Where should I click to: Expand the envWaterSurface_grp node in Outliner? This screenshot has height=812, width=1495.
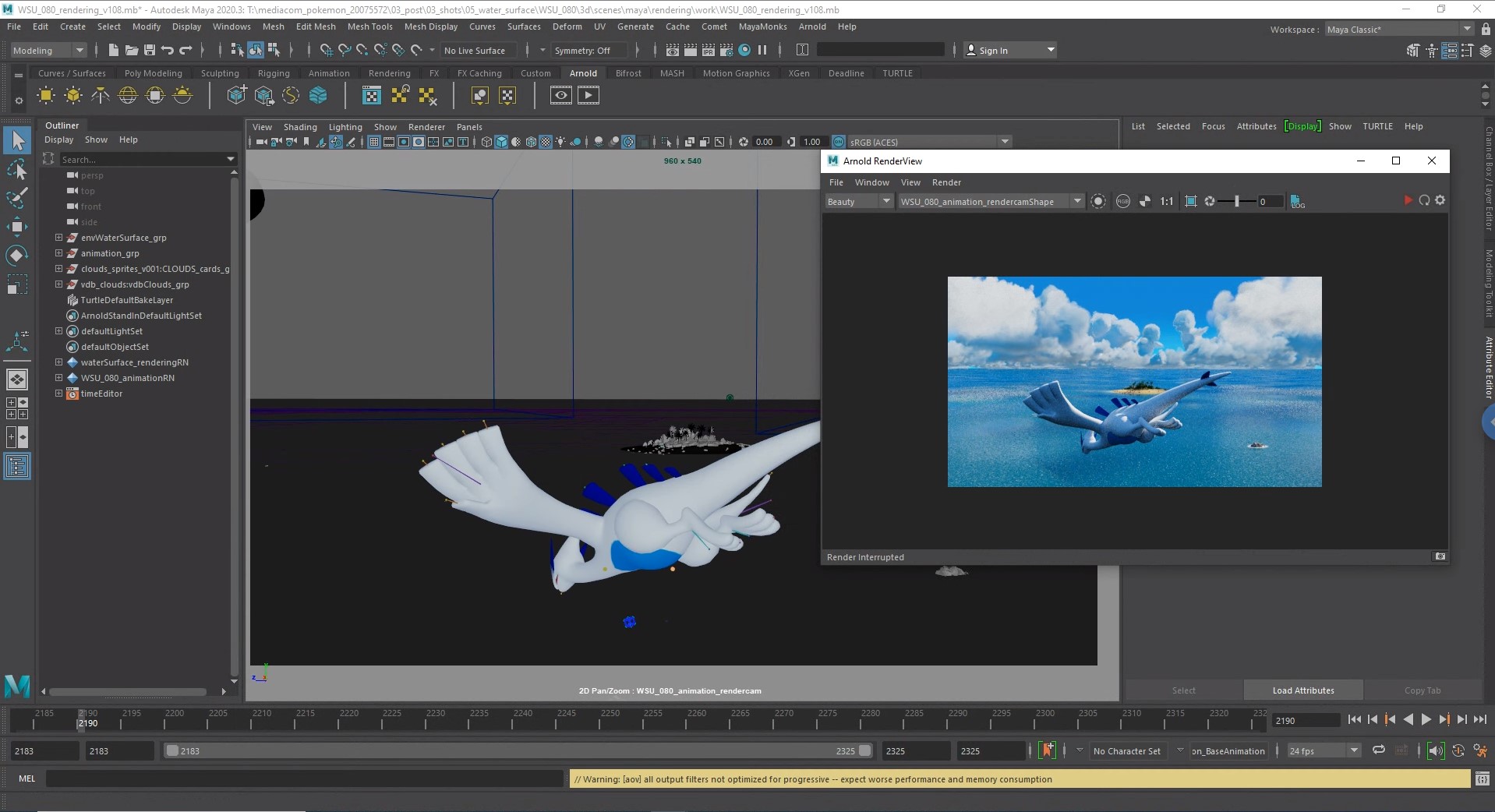58,238
